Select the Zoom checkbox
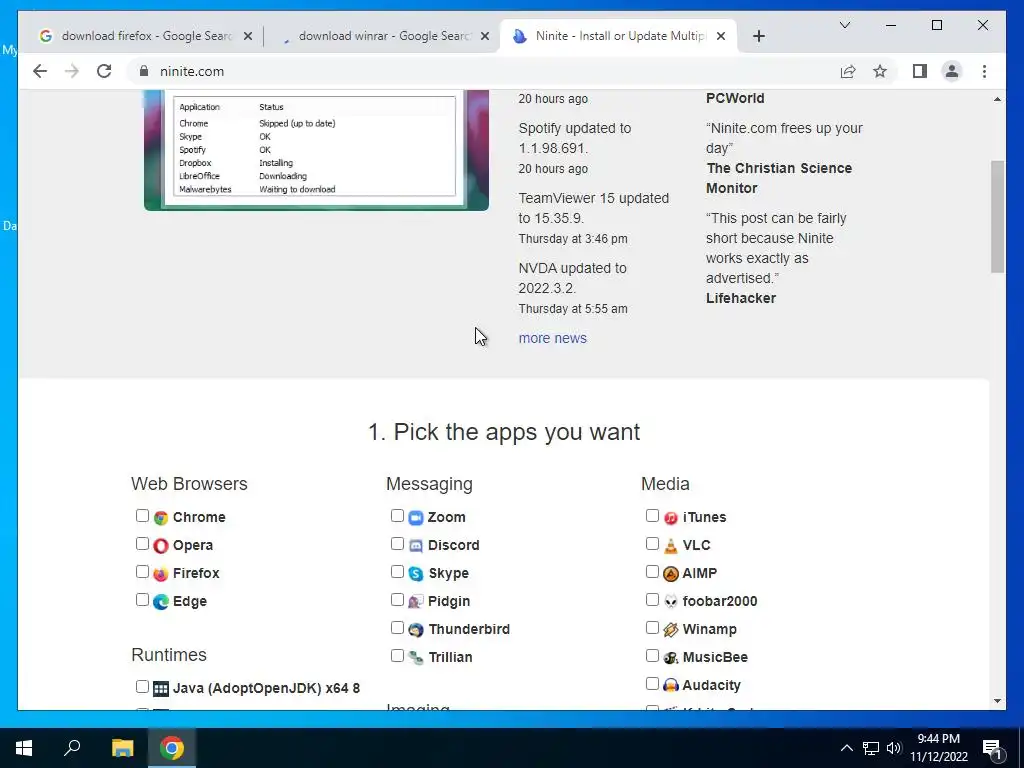The image size is (1024, 768). [x=397, y=516]
